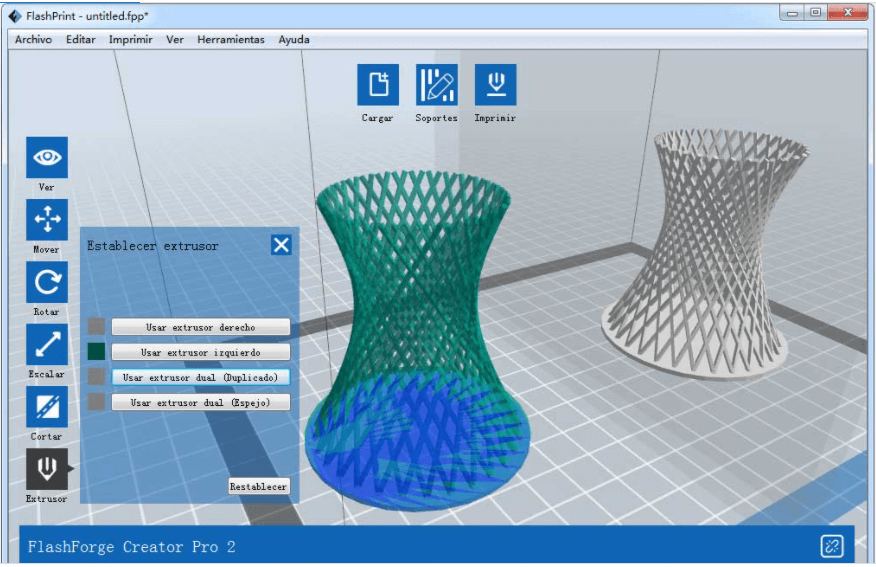Select the Cortar cut tool
876x567 pixels.
tap(47, 407)
